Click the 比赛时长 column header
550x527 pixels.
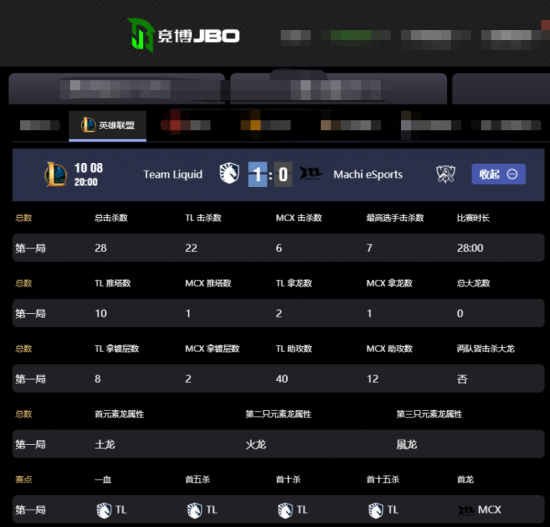[473, 218]
